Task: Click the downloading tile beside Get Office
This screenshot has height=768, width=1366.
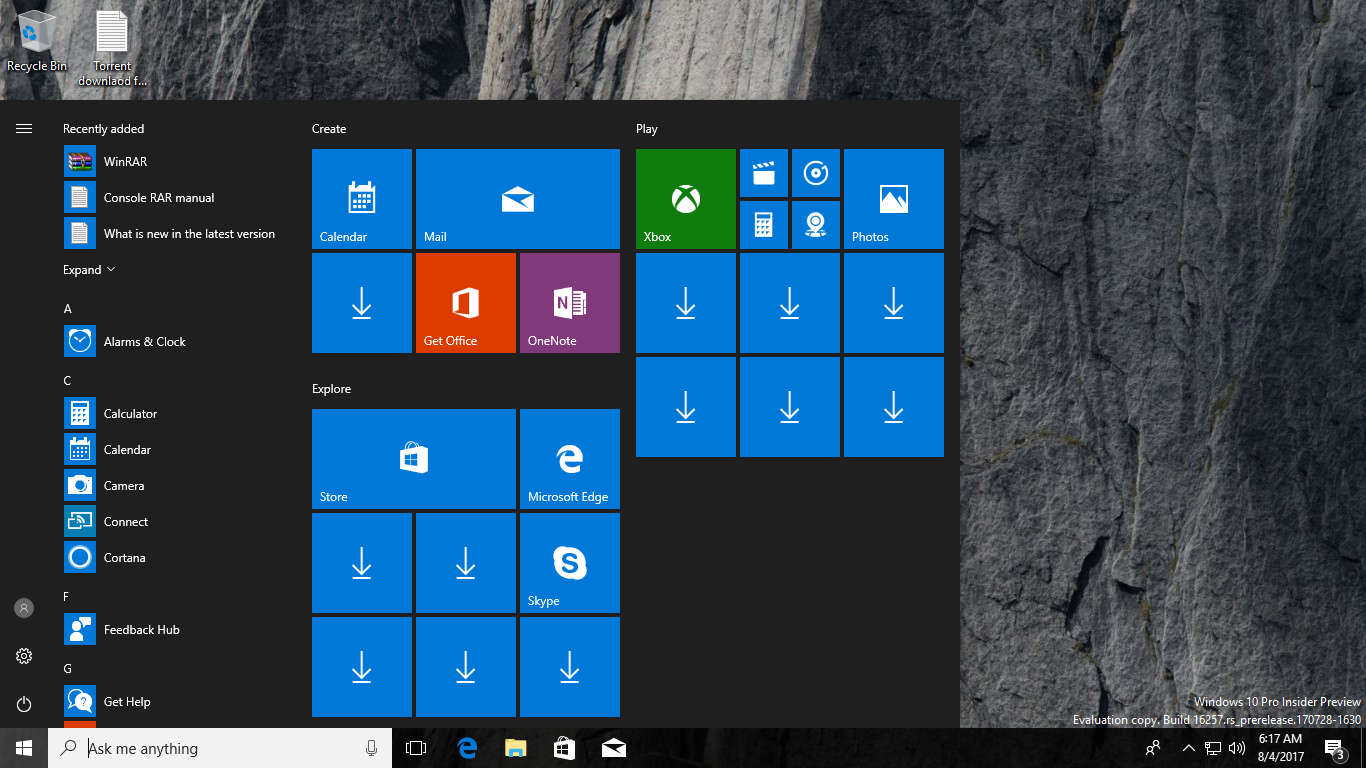Action: pyautogui.click(x=362, y=303)
